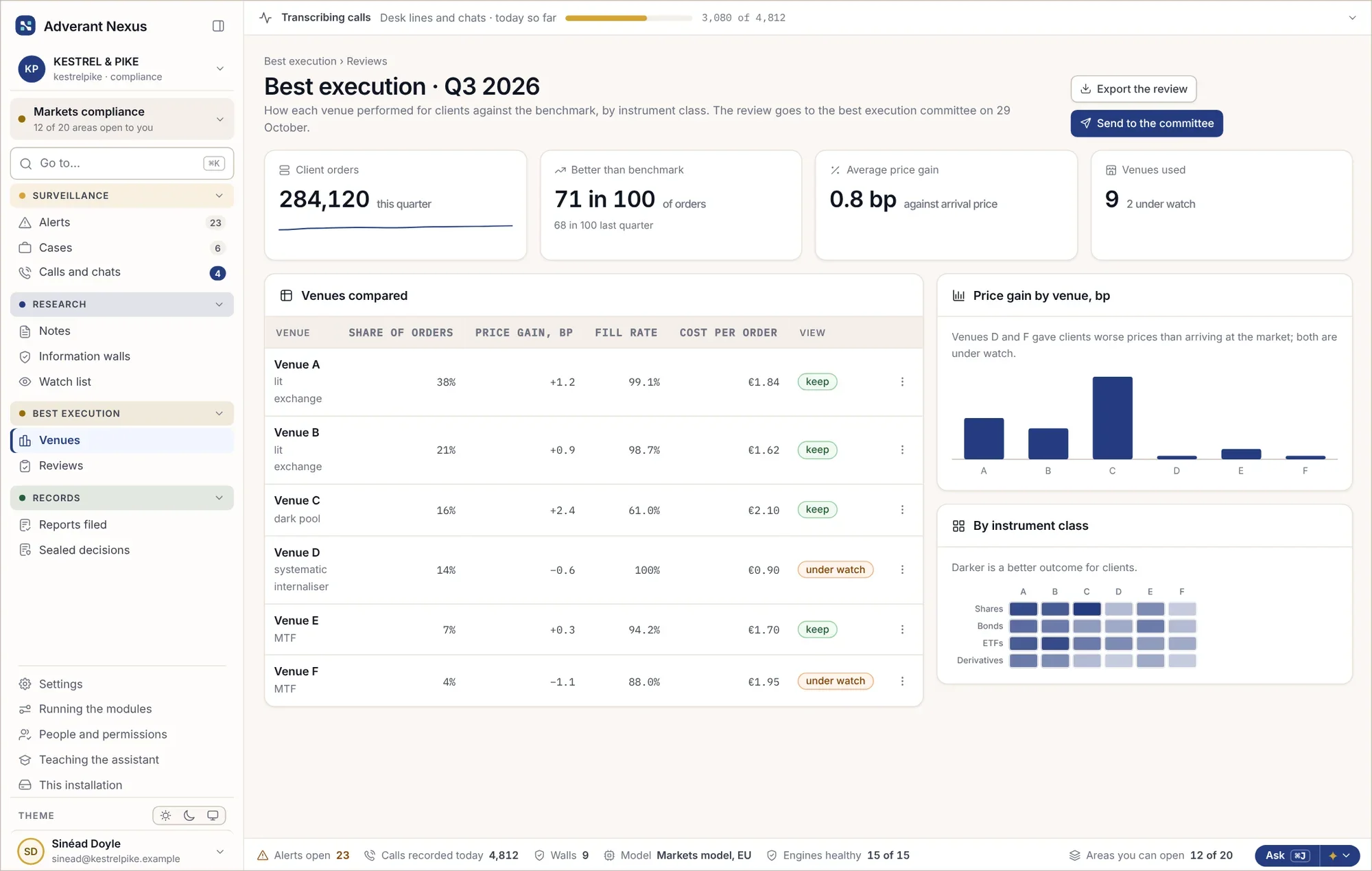
Task: Open the row menu for Venue F
Action: pyautogui.click(x=902, y=682)
